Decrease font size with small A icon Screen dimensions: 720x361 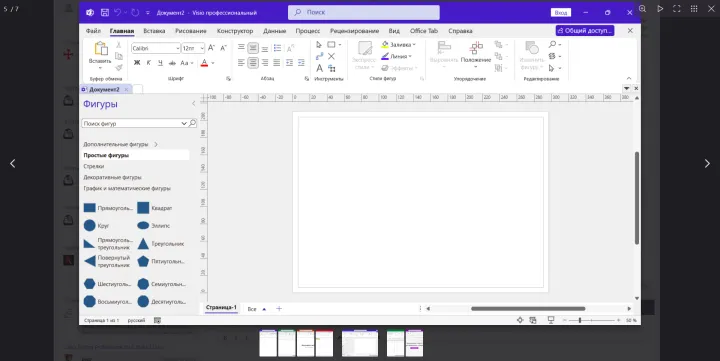click(x=223, y=48)
